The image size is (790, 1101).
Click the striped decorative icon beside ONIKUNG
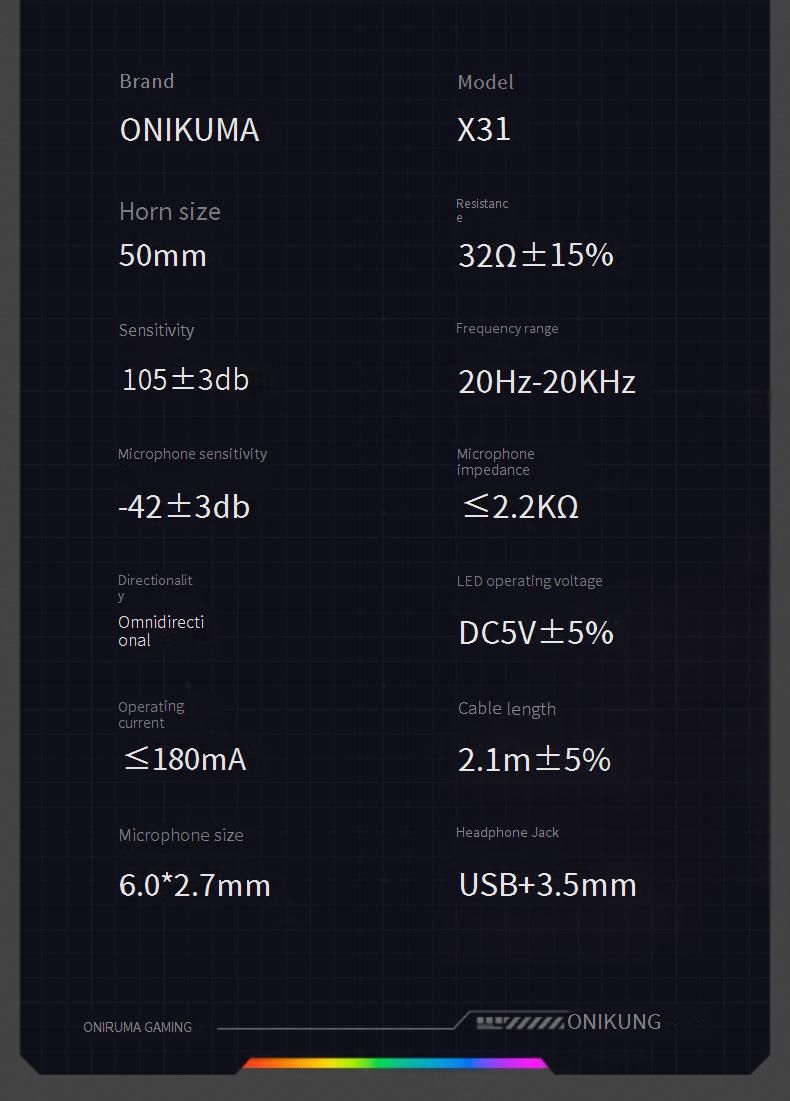pyautogui.click(x=519, y=1023)
